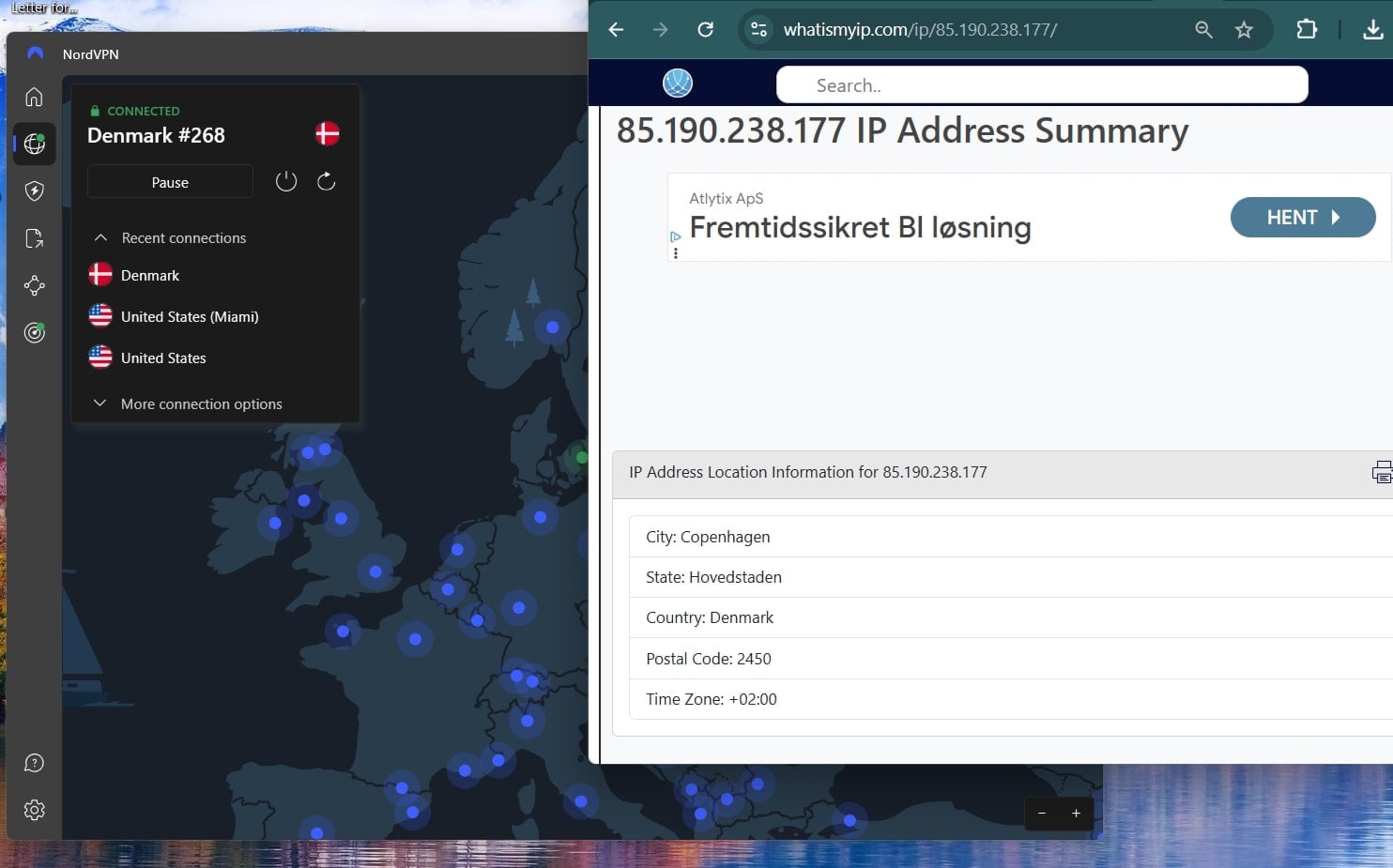Open browser extensions menu
This screenshot has height=868, width=1393.
click(x=1306, y=29)
